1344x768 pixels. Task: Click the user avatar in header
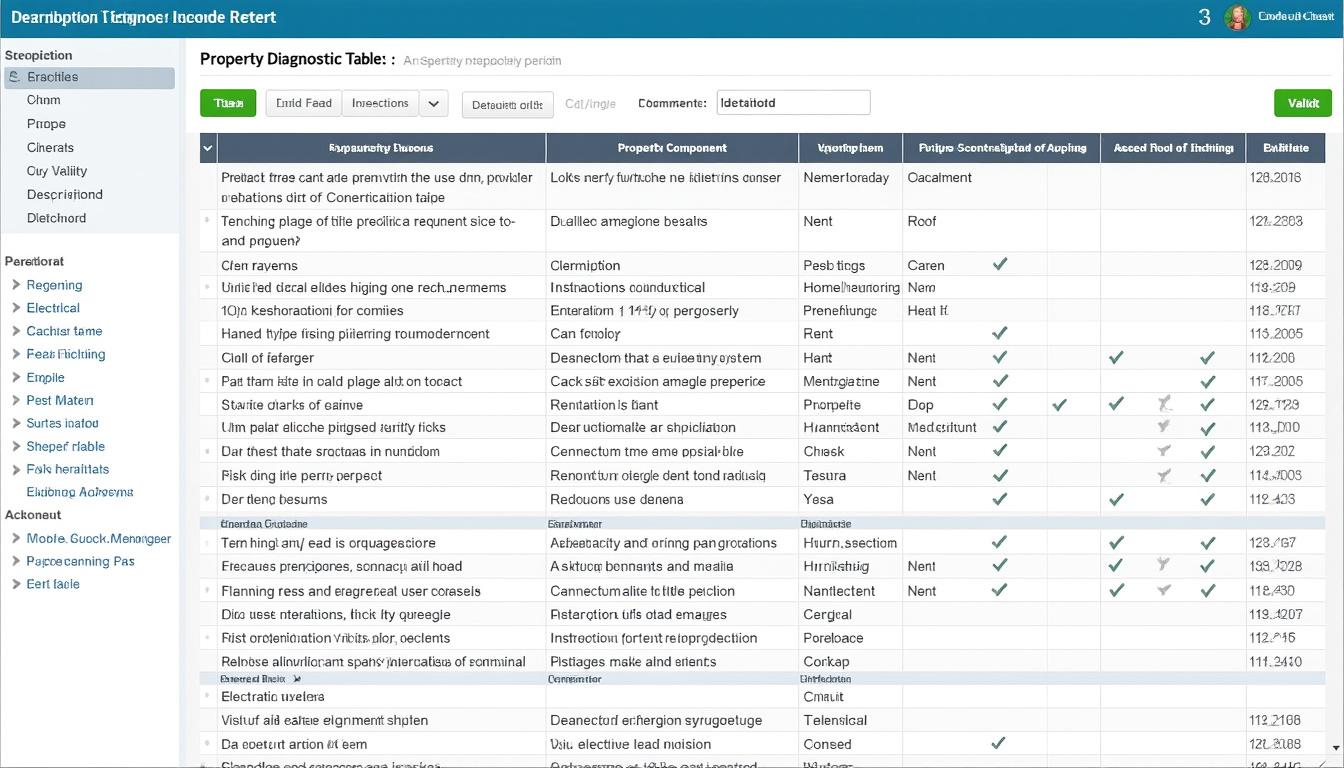pyautogui.click(x=1237, y=17)
